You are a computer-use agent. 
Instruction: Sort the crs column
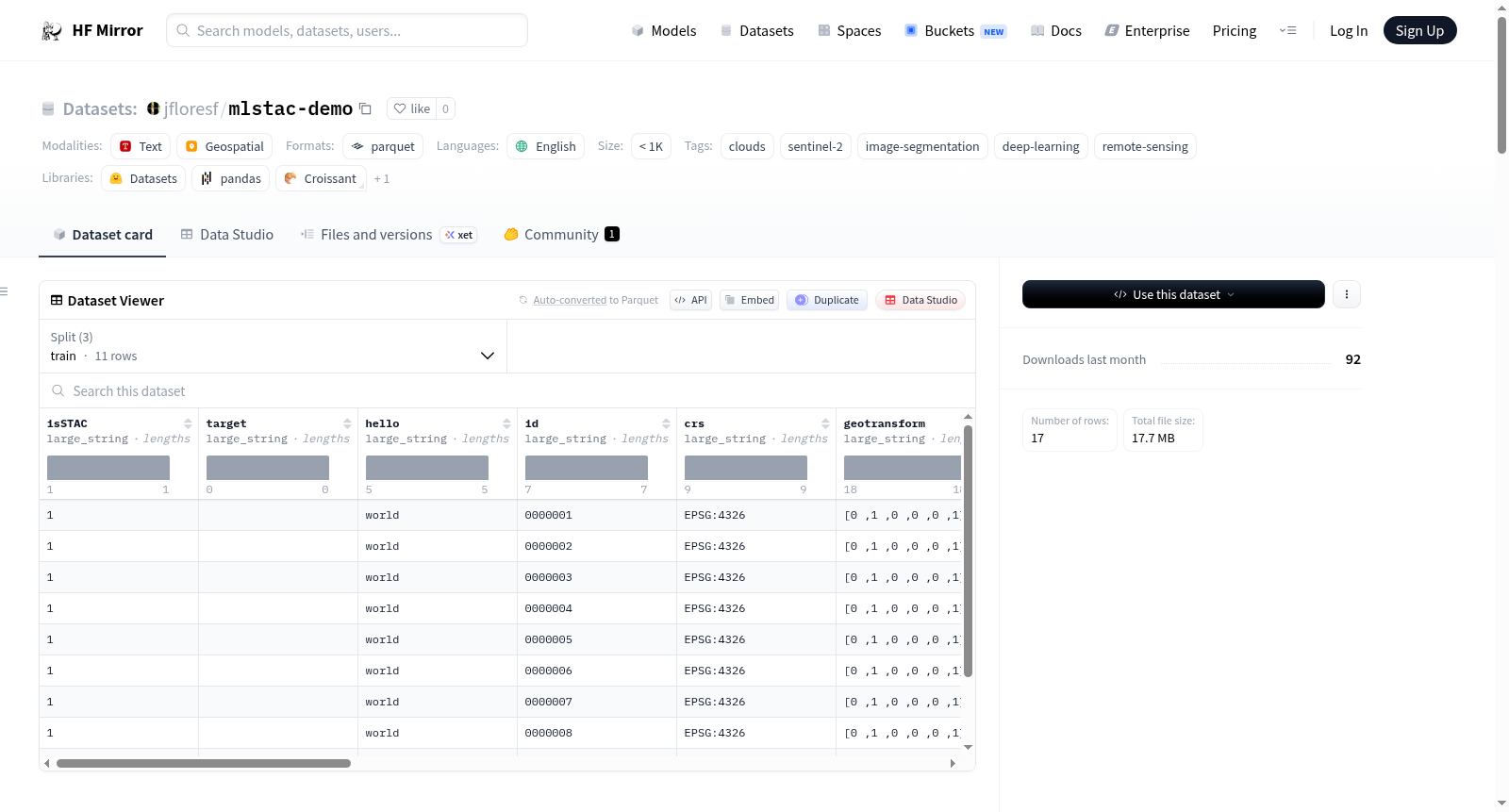pyautogui.click(x=826, y=423)
